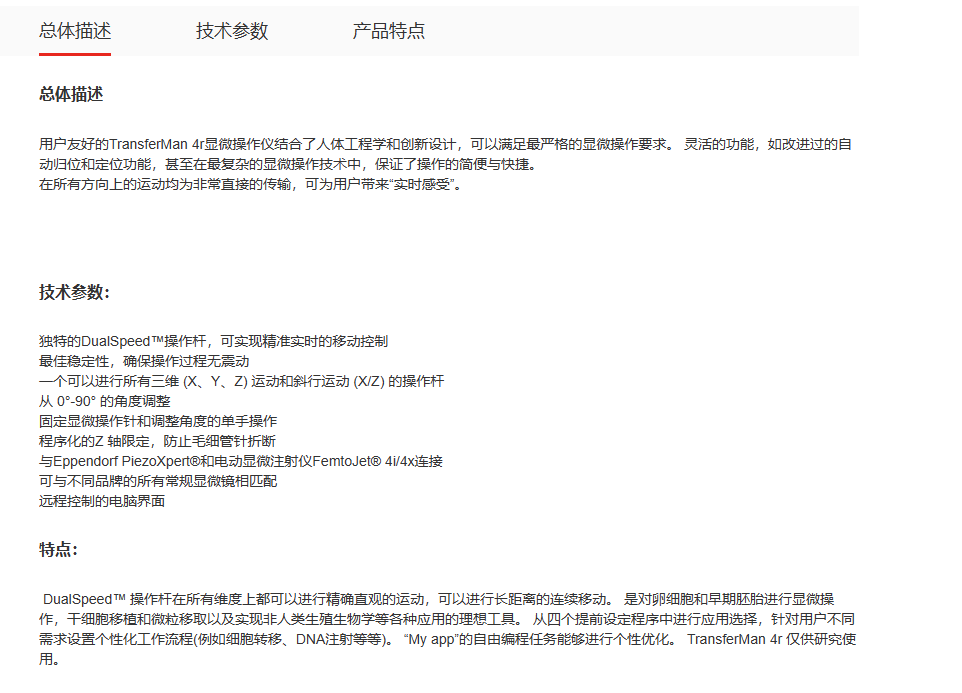Screen dimensions: 962x693
Task: Click the bold 总体描述 section heading
Action: (71, 94)
